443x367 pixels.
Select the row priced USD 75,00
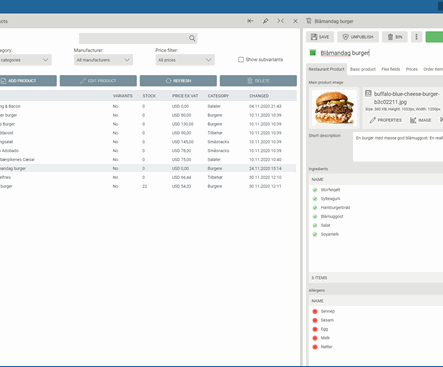[148, 160]
